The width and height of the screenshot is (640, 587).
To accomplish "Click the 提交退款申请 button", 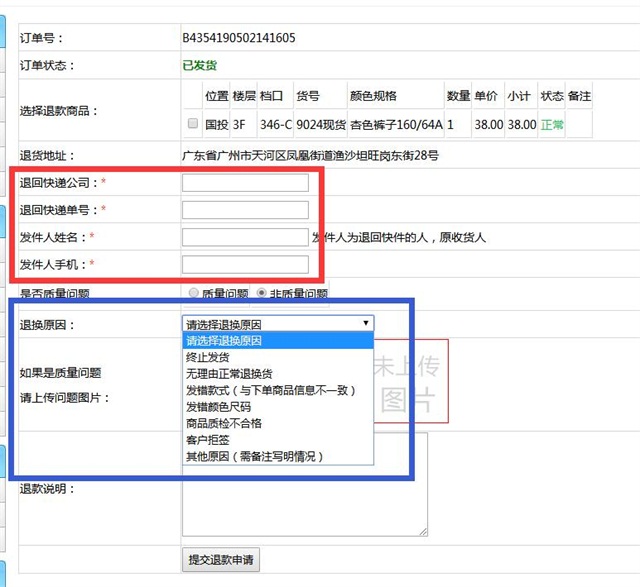I will [x=221, y=560].
